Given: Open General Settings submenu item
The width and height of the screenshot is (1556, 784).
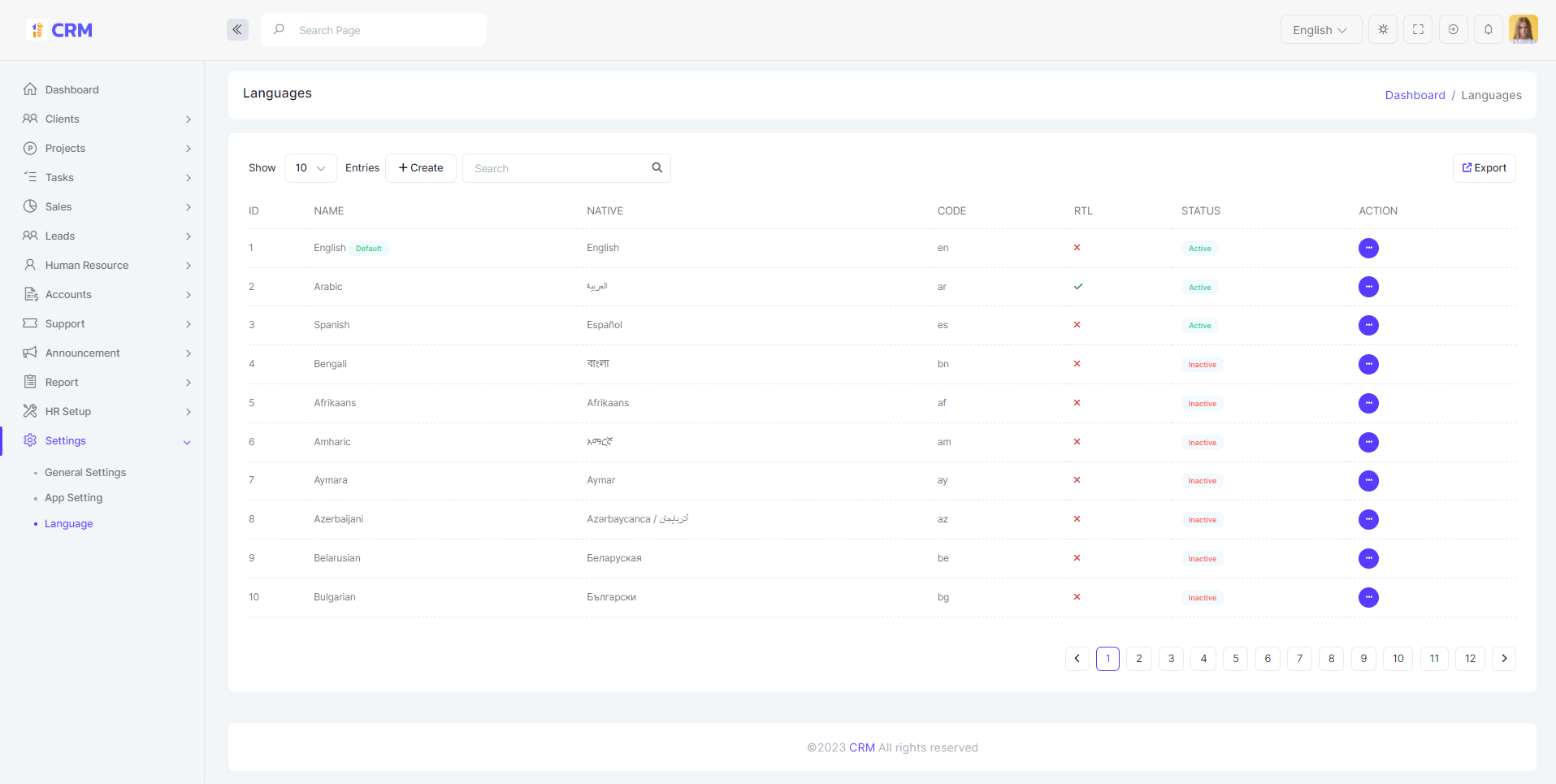Looking at the screenshot, I should click(85, 472).
